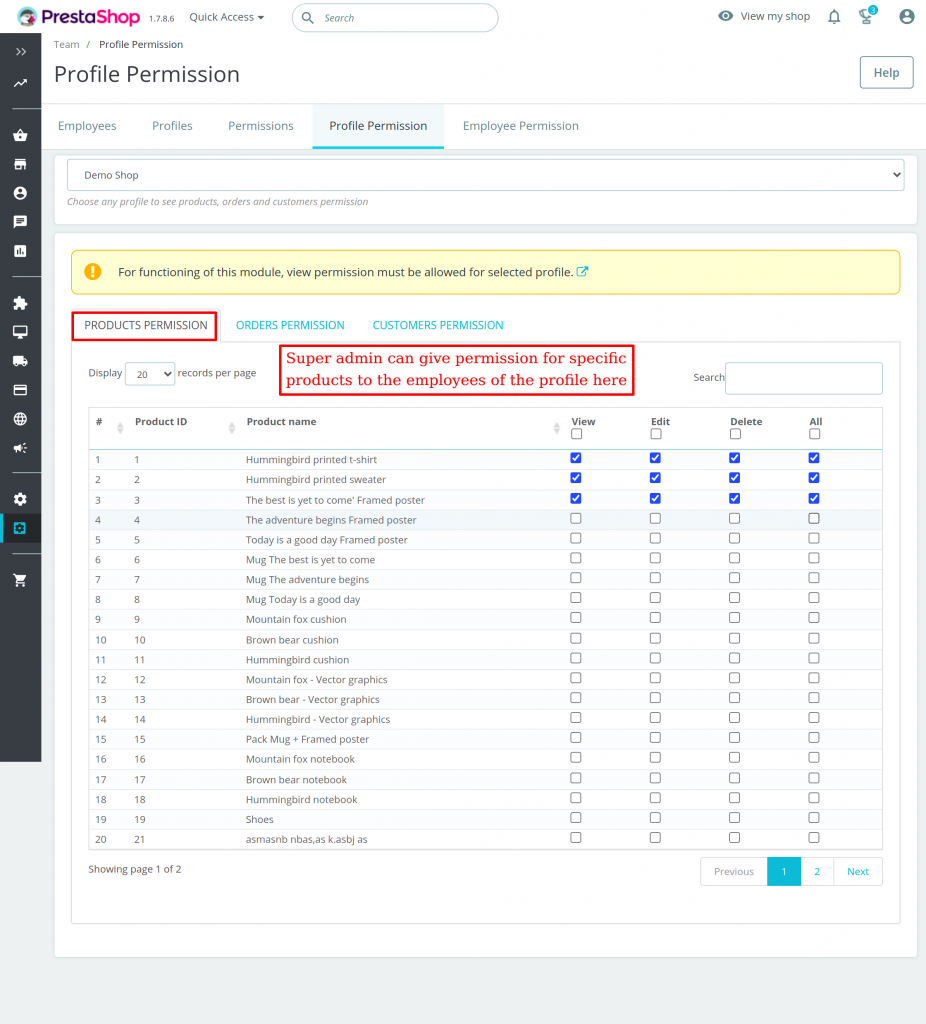Open the Stats bar-chart icon in the sidebar
926x1024 pixels.
tap(20, 250)
